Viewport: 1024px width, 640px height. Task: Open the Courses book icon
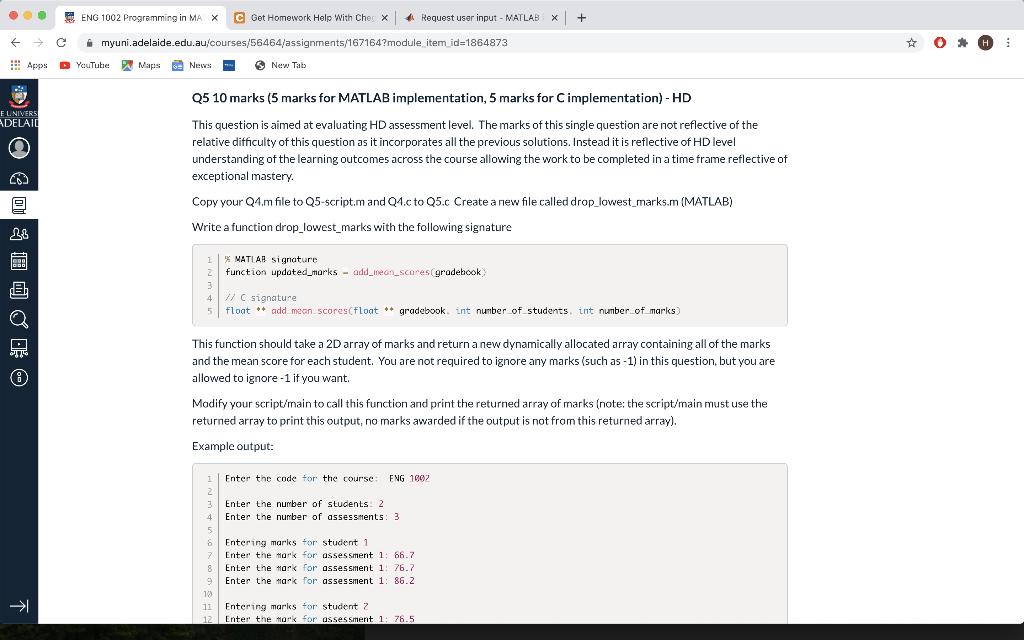pyautogui.click(x=19, y=206)
